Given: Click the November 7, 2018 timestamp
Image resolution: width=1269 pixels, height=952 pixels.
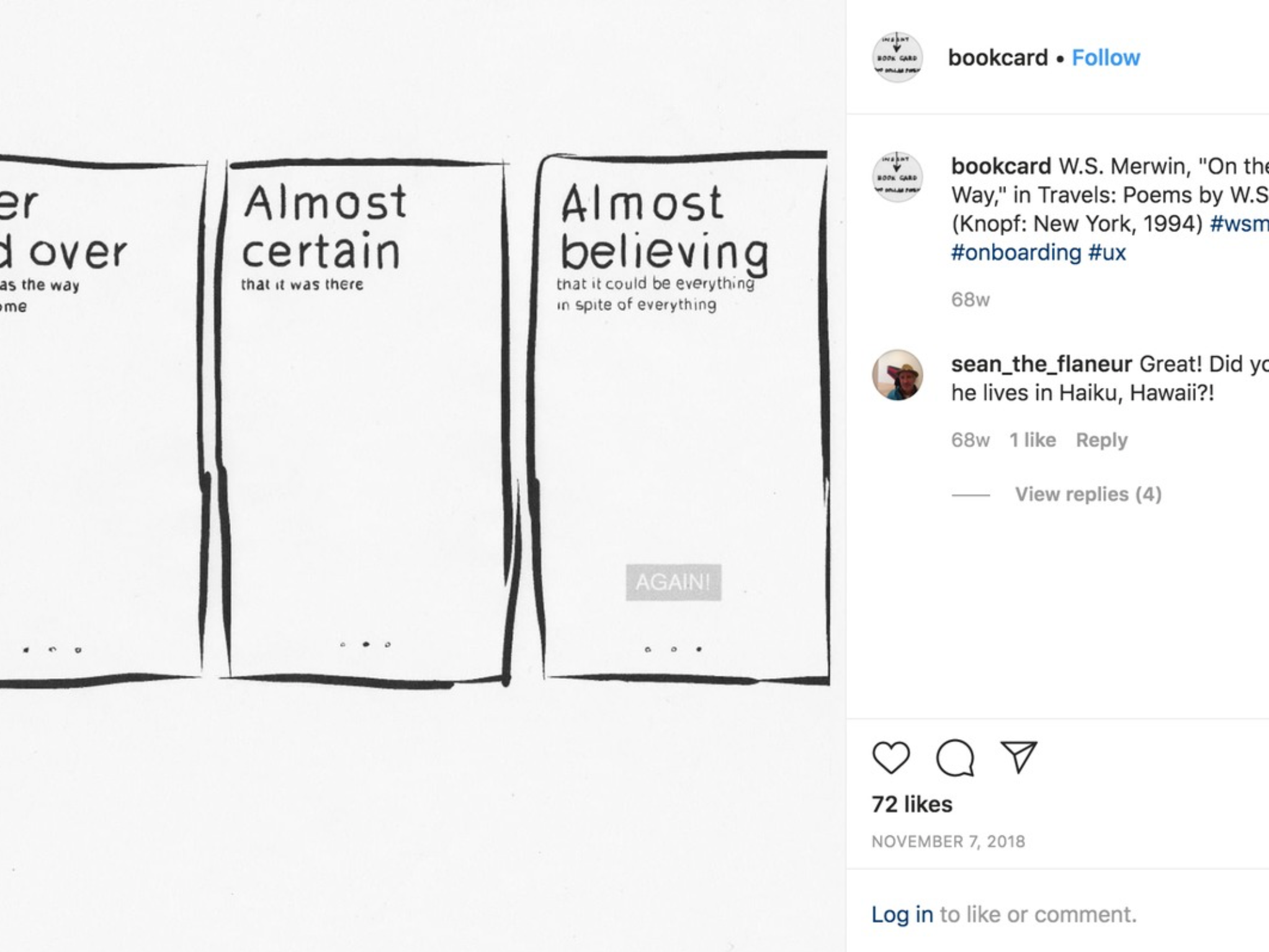Looking at the screenshot, I should click(x=948, y=842).
